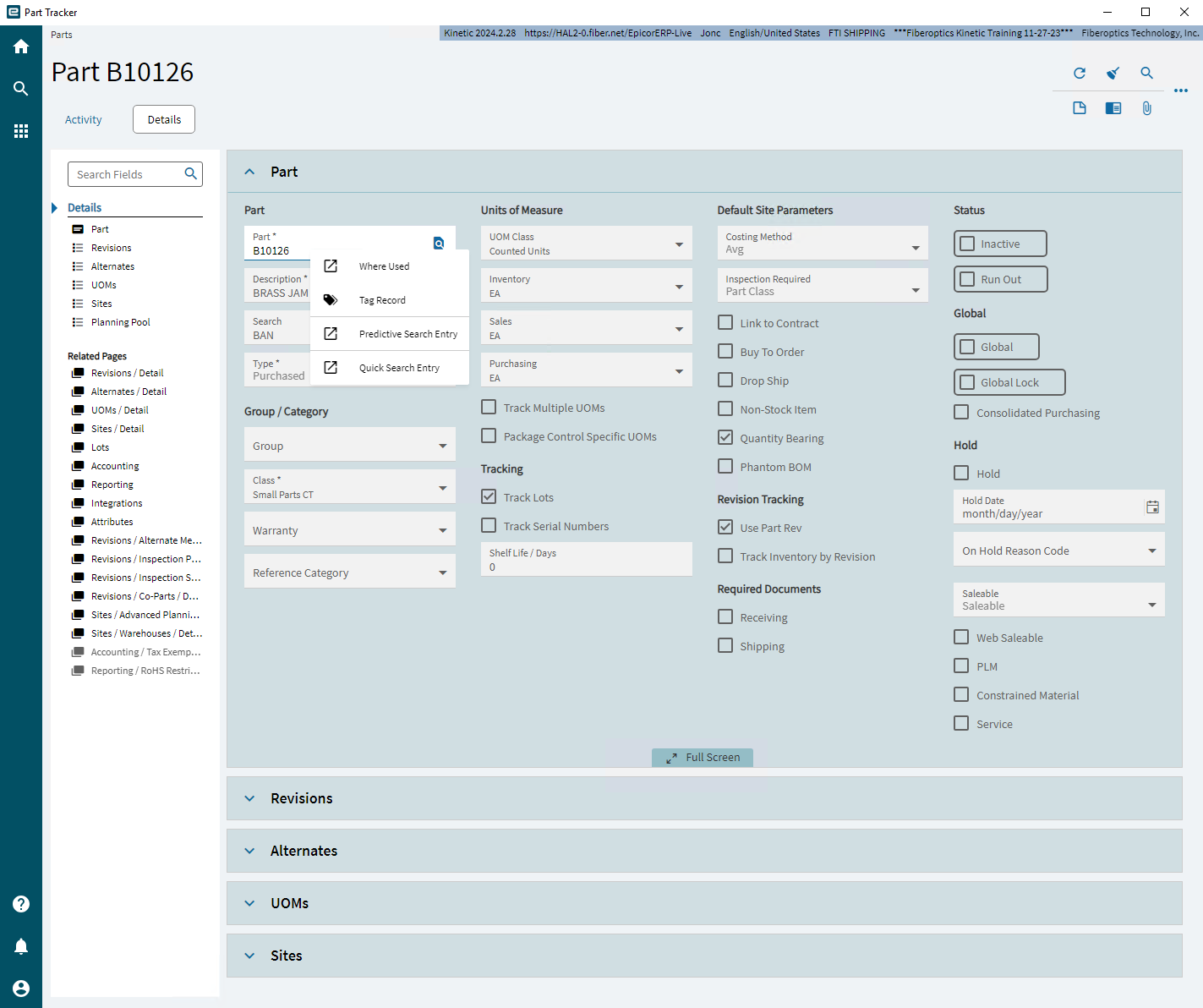This screenshot has width=1203, height=1008.
Task: Choose Quick Search Entry menu item
Action: (x=390, y=368)
